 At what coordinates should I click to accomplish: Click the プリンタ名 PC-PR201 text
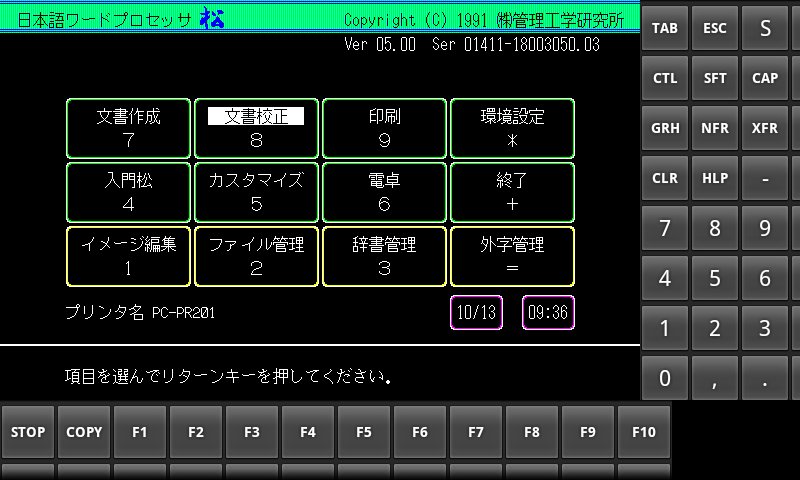click(x=140, y=312)
